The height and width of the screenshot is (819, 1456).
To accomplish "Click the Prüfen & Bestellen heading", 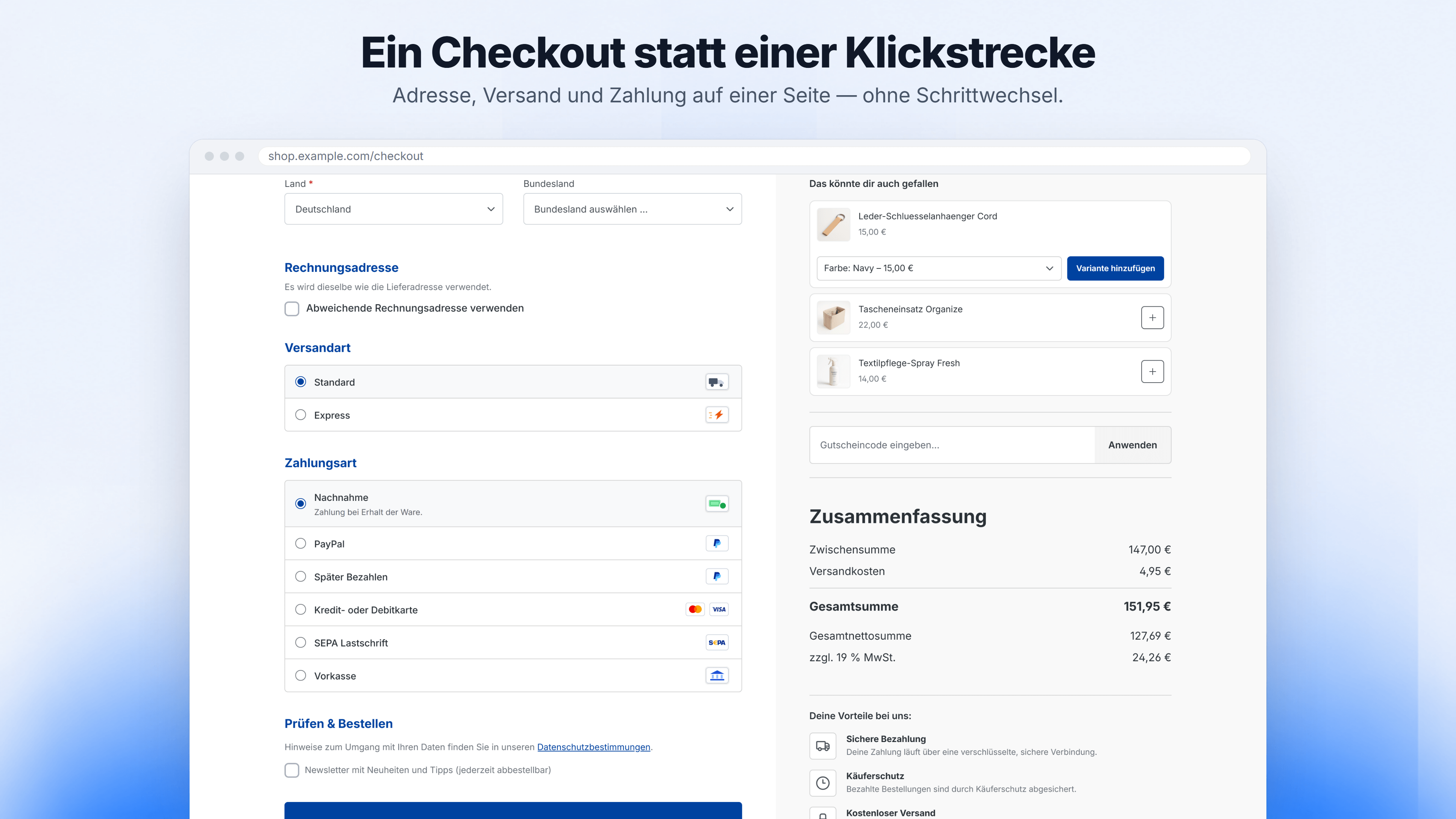I will point(339,723).
